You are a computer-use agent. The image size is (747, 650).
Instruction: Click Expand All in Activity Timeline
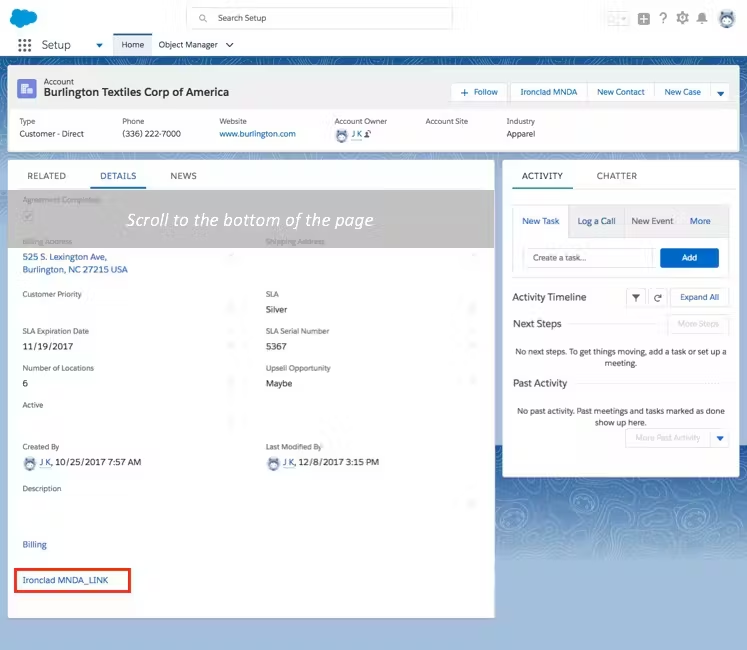pyautogui.click(x=699, y=297)
